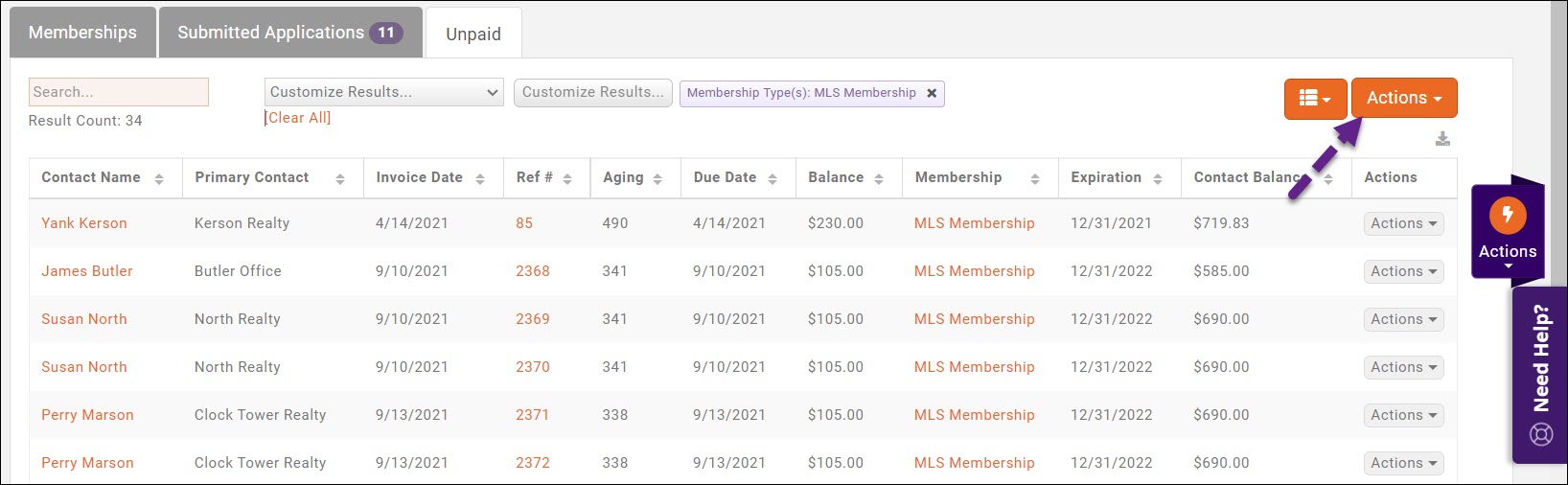Expand the Customize Results select dropdown
The width and height of the screenshot is (1568, 485).
pos(383,92)
